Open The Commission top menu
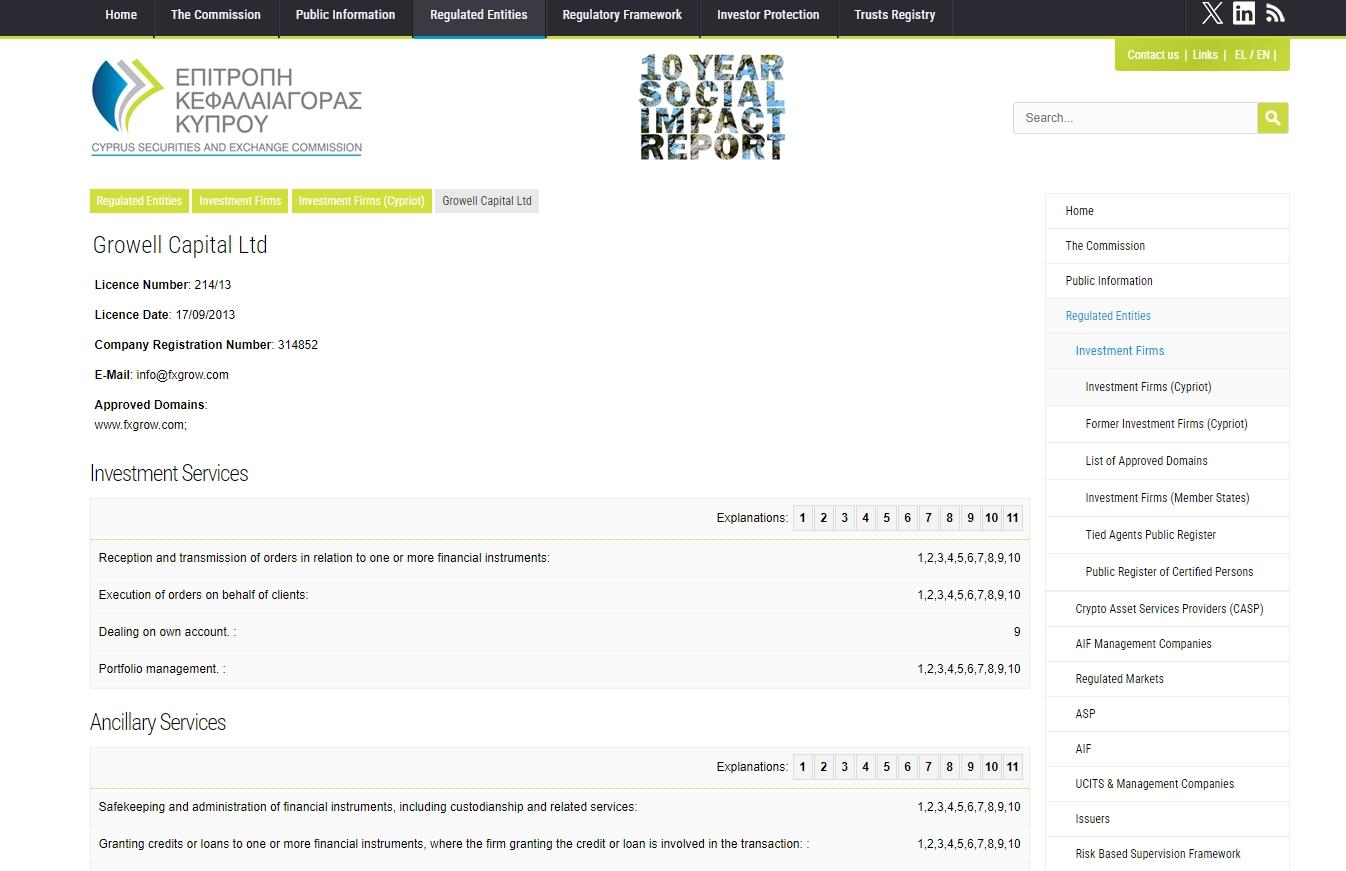 (216, 15)
